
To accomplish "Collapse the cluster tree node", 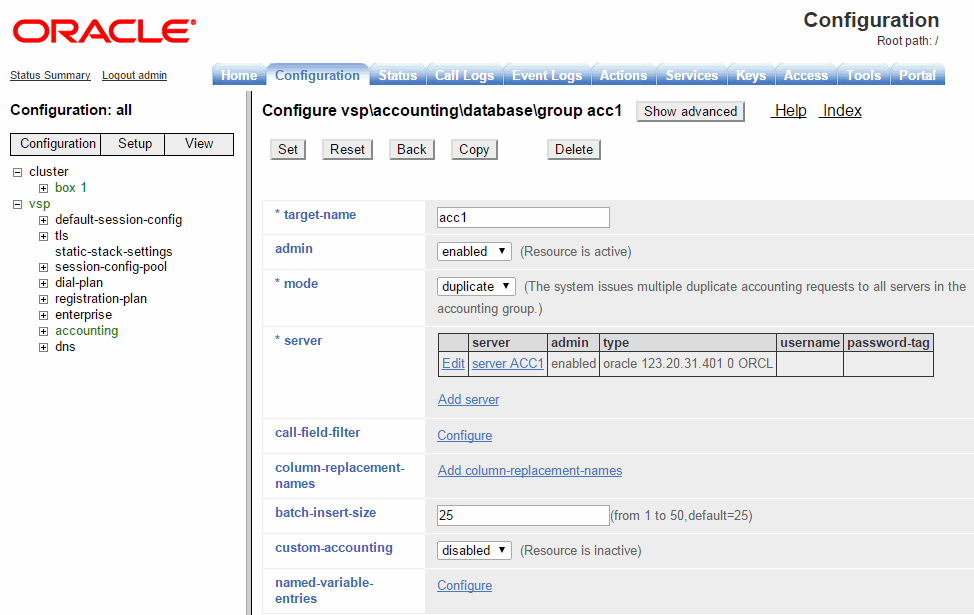I will tap(17, 172).
